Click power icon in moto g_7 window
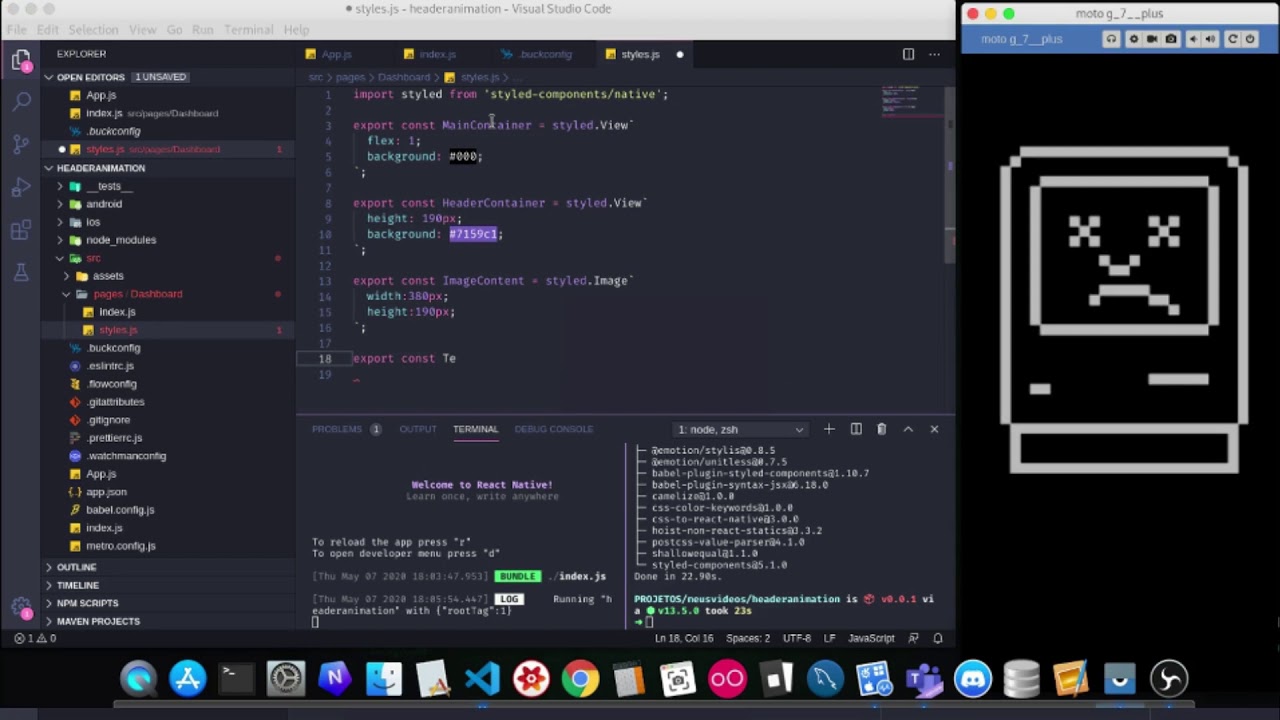The width and height of the screenshot is (1280, 720). point(1250,39)
